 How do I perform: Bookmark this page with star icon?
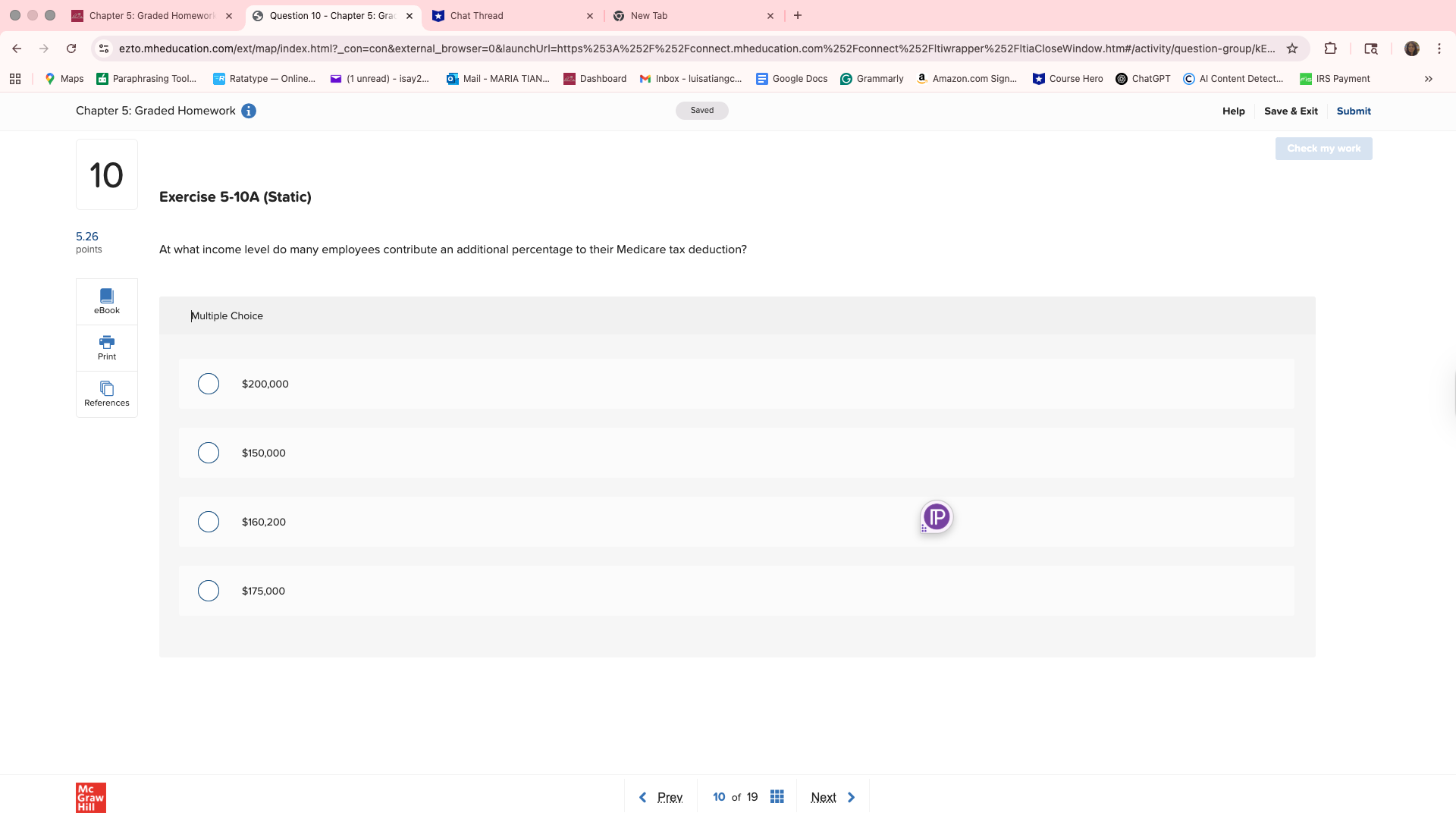tap(1292, 49)
